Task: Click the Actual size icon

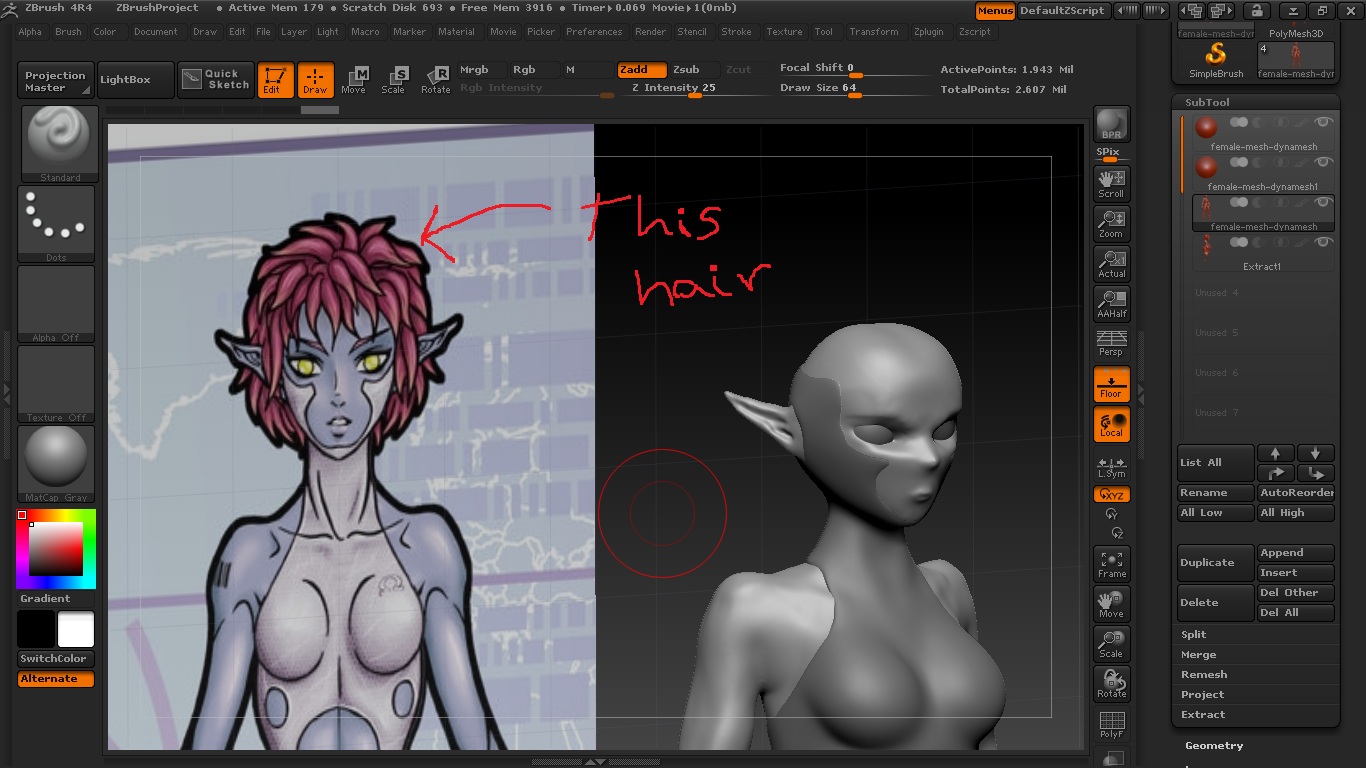Action: pyautogui.click(x=1111, y=263)
